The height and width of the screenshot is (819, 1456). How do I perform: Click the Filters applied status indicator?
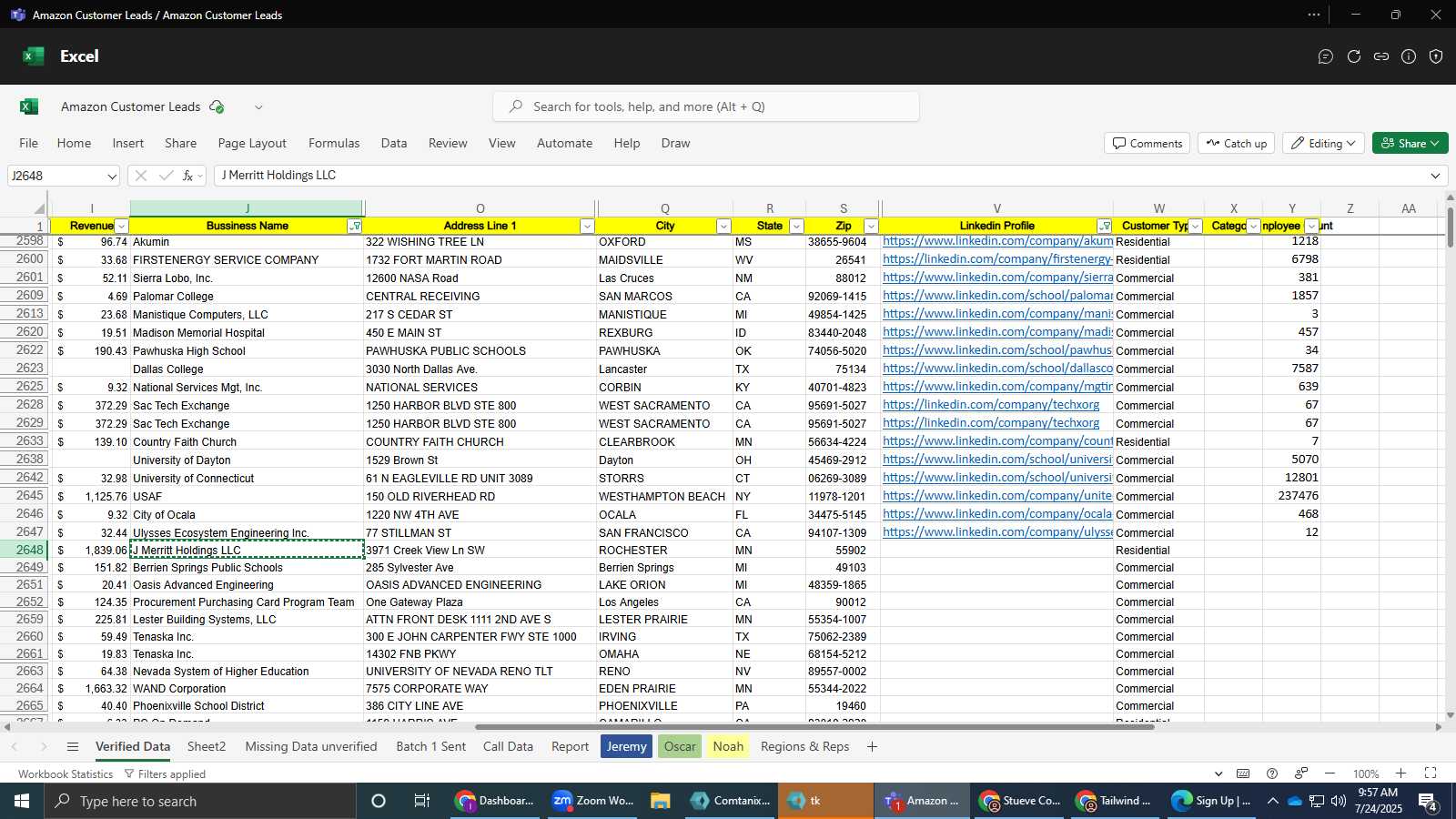pos(165,773)
